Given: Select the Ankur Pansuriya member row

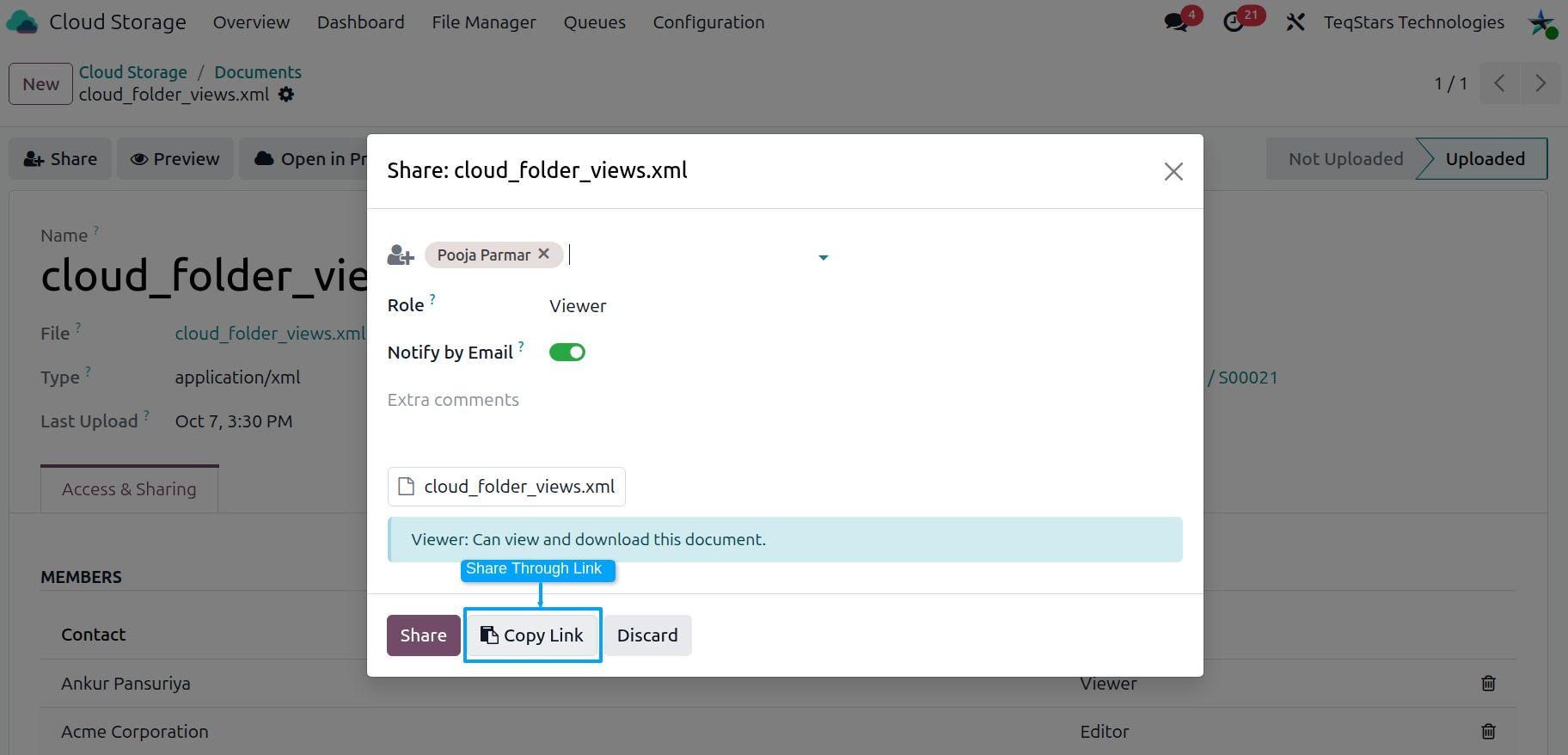Looking at the screenshot, I should coord(778,684).
